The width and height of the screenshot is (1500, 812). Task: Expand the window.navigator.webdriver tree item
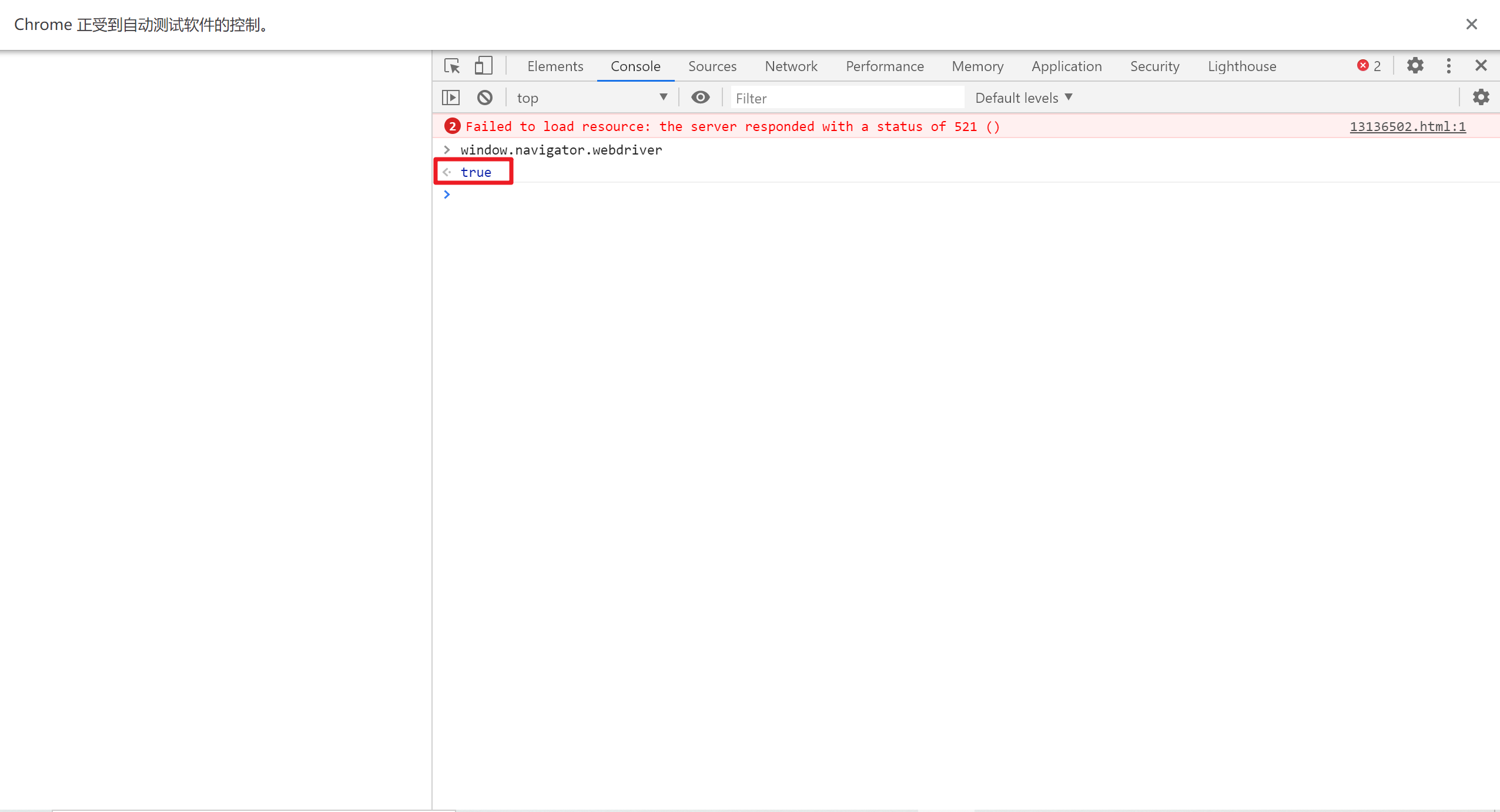[x=447, y=150]
